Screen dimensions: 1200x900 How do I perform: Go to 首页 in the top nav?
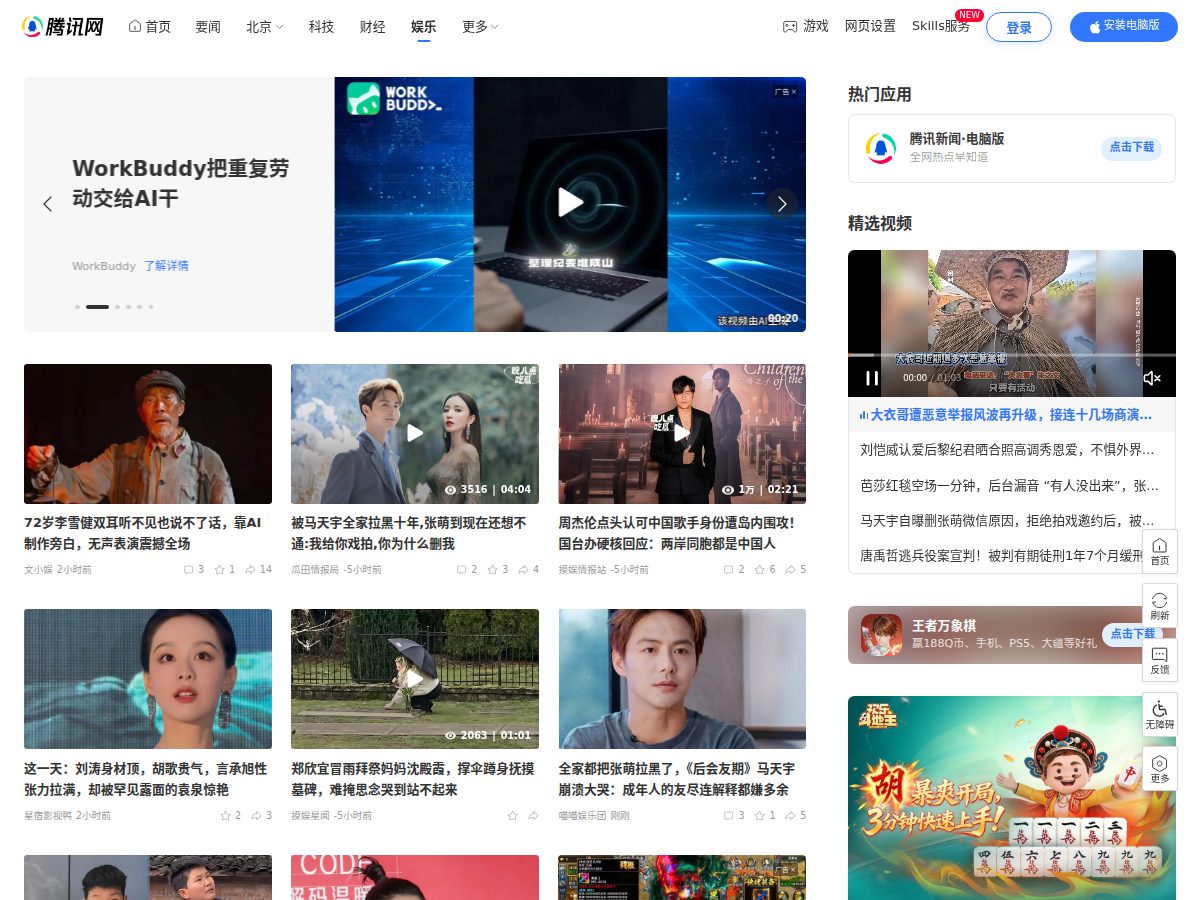point(150,27)
